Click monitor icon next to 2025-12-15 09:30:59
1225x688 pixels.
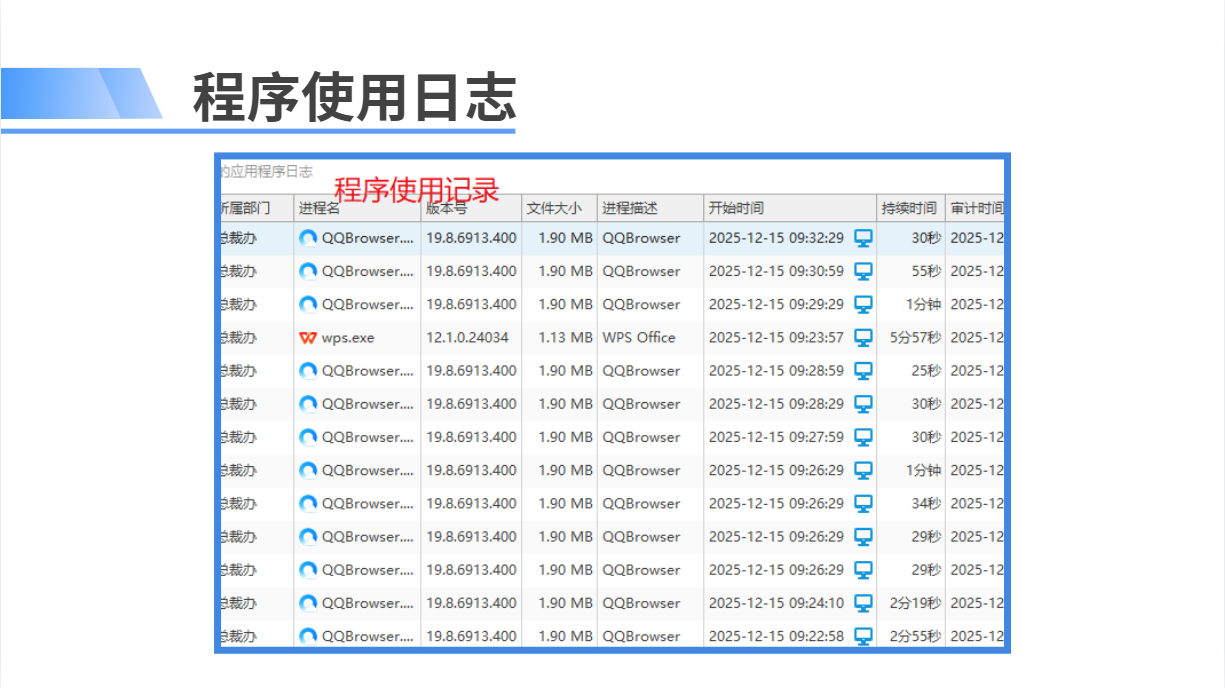[863, 271]
